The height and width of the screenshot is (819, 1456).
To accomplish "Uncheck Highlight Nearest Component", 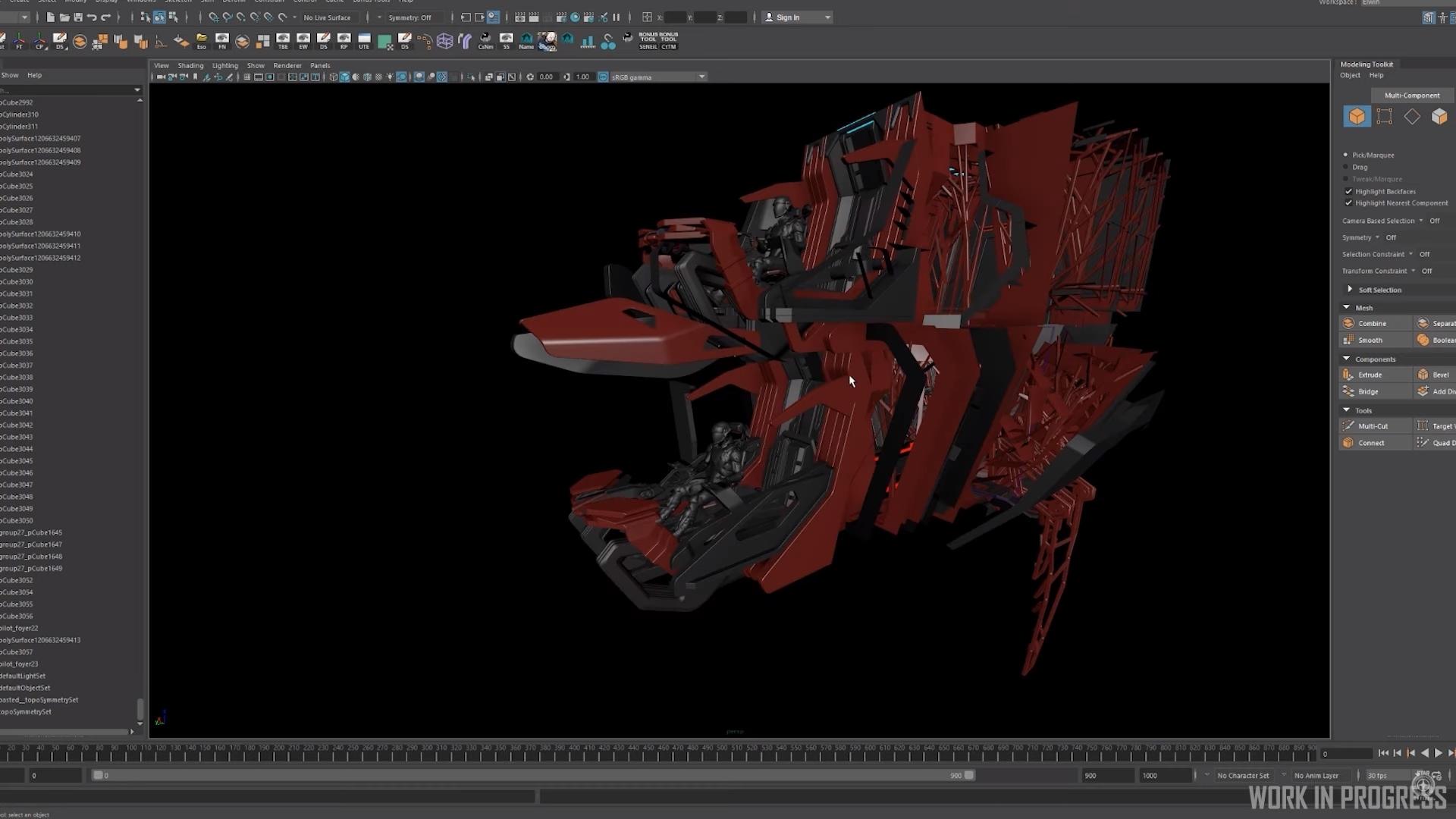I will 1348,203.
